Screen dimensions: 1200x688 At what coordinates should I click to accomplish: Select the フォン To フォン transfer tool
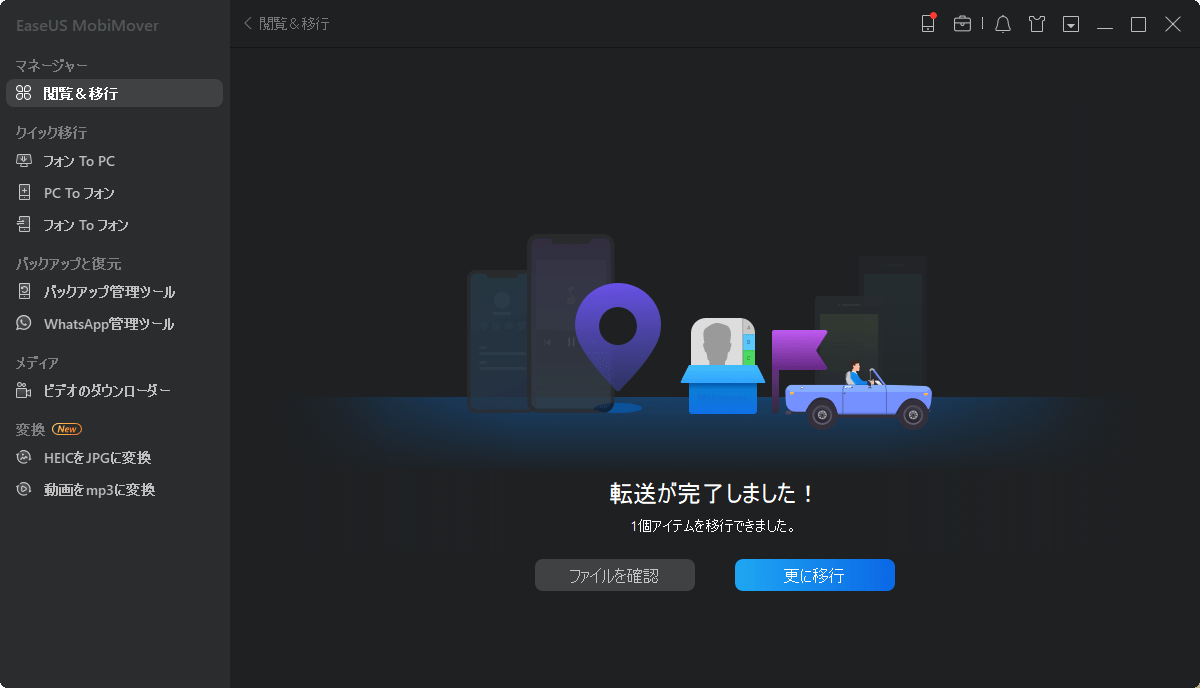tap(78, 224)
